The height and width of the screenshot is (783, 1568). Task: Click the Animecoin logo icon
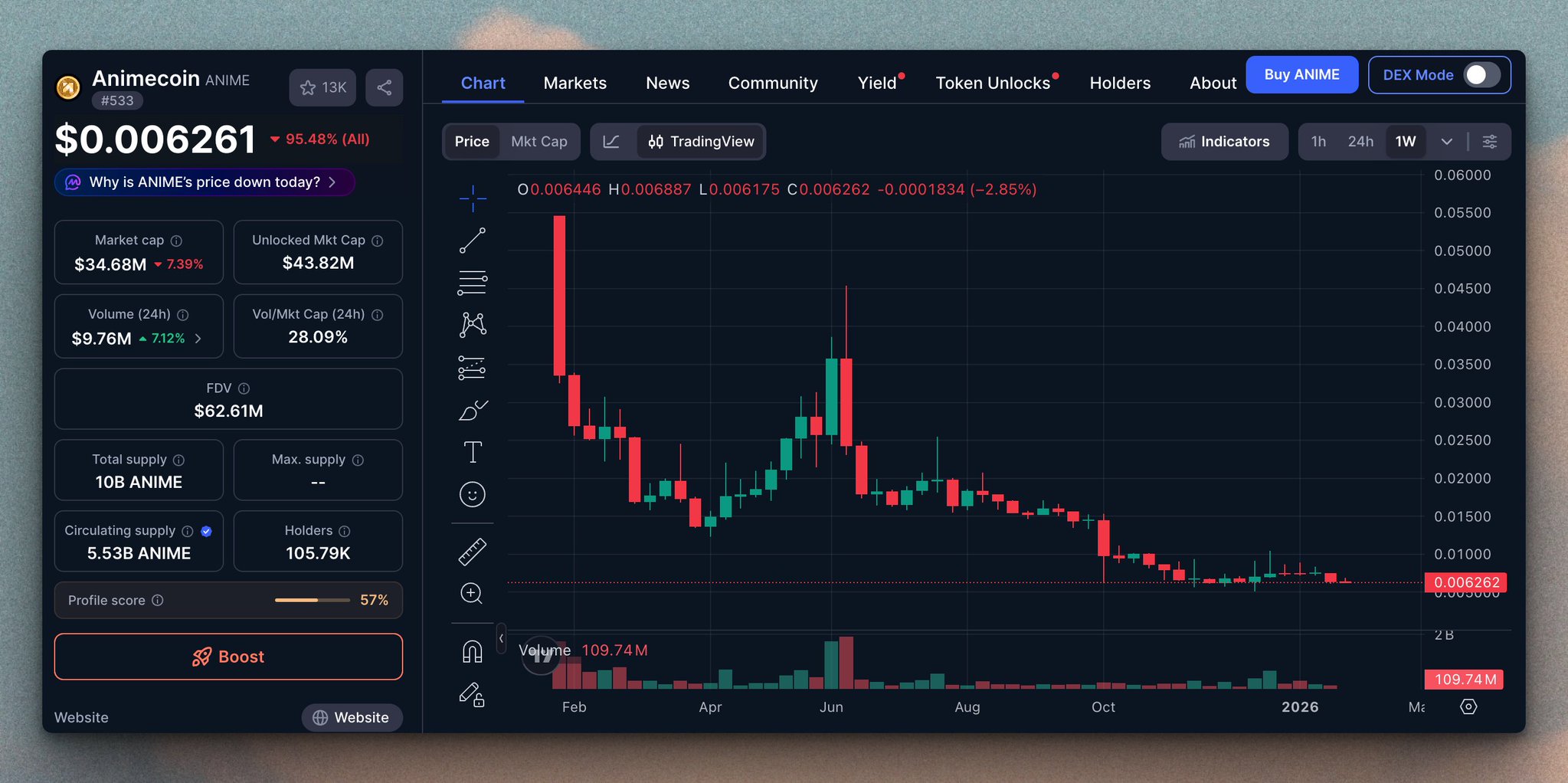(x=68, y=87)
